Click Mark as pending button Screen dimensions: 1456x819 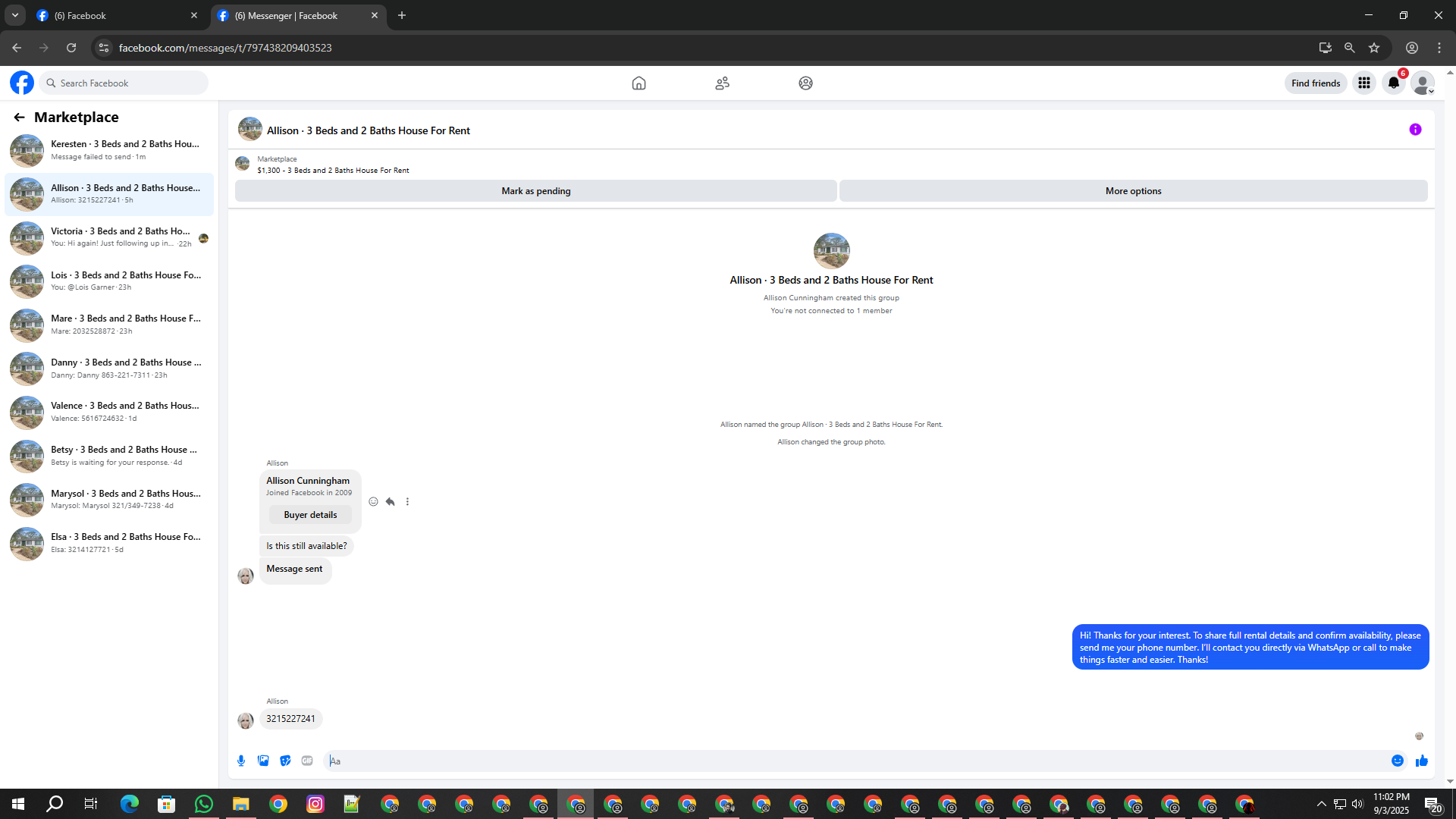pyautogui.click(x=536, y=191)
